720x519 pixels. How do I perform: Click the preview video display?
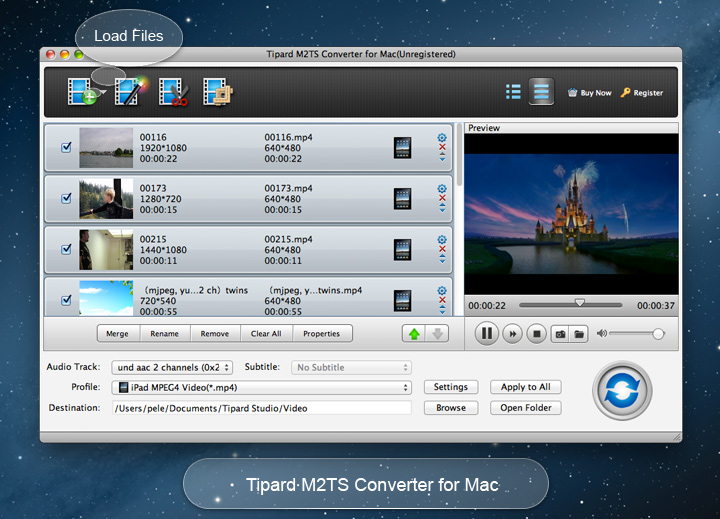(571, 214)
